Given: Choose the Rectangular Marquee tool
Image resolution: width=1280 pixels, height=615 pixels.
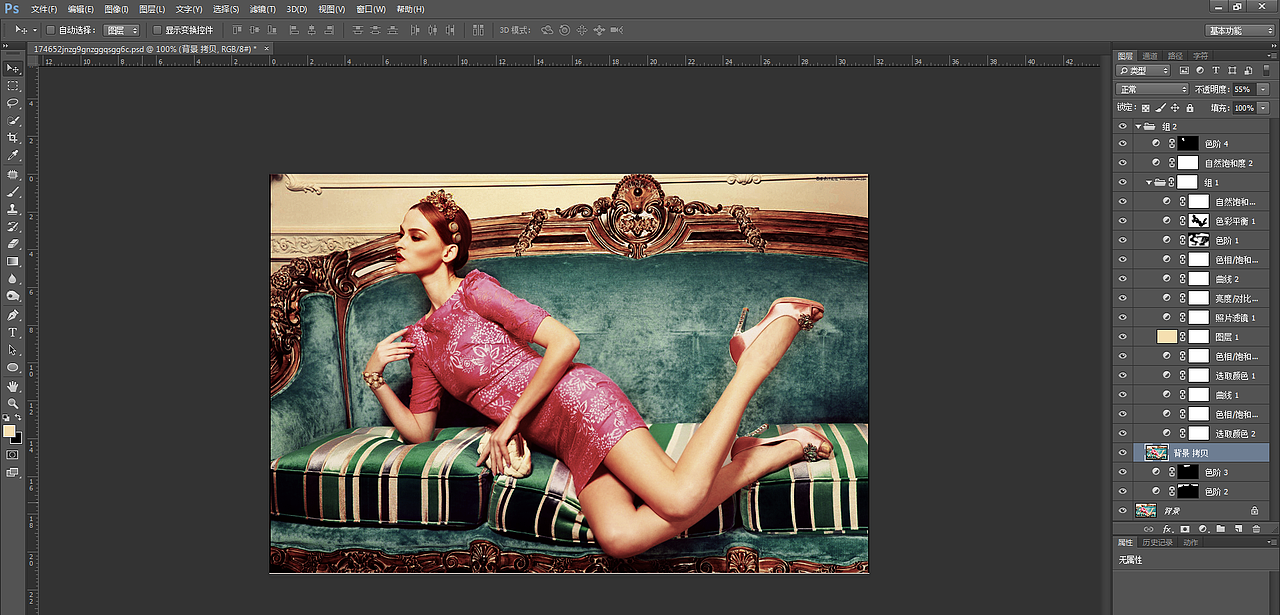Looking at the screenshot, I should pos(13,86).
